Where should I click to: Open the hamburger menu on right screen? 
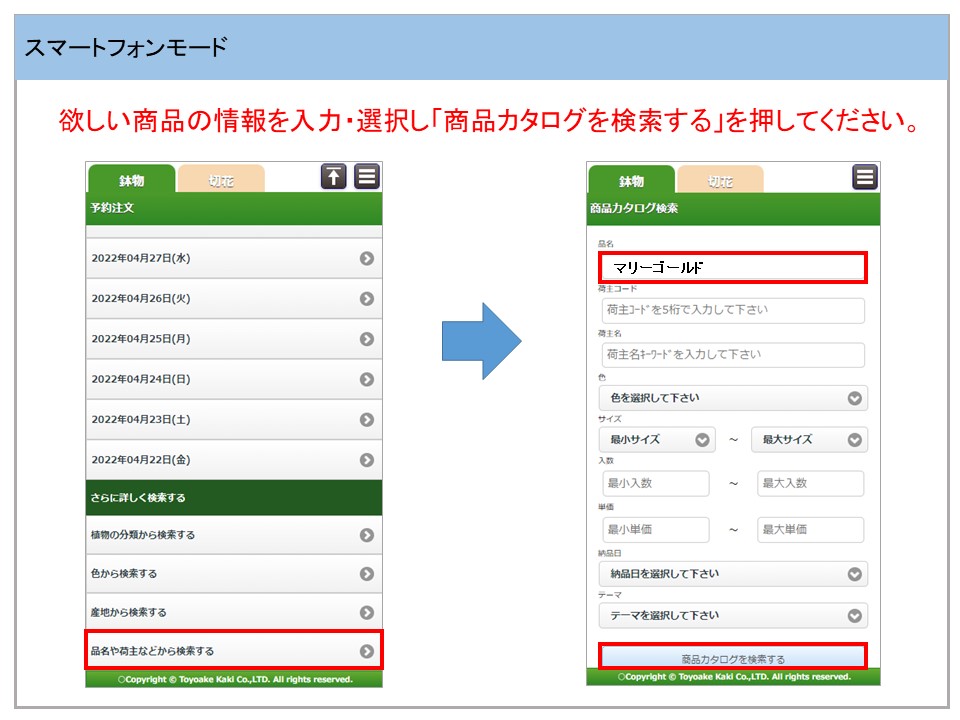[x=865, y=177]
